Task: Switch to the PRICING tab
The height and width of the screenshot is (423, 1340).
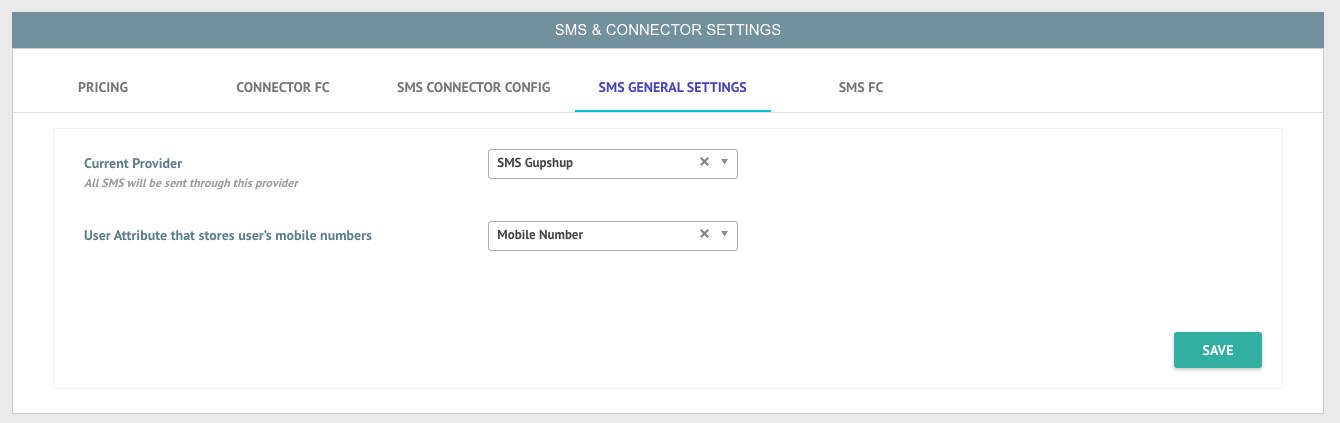Action: pos(103,87)
